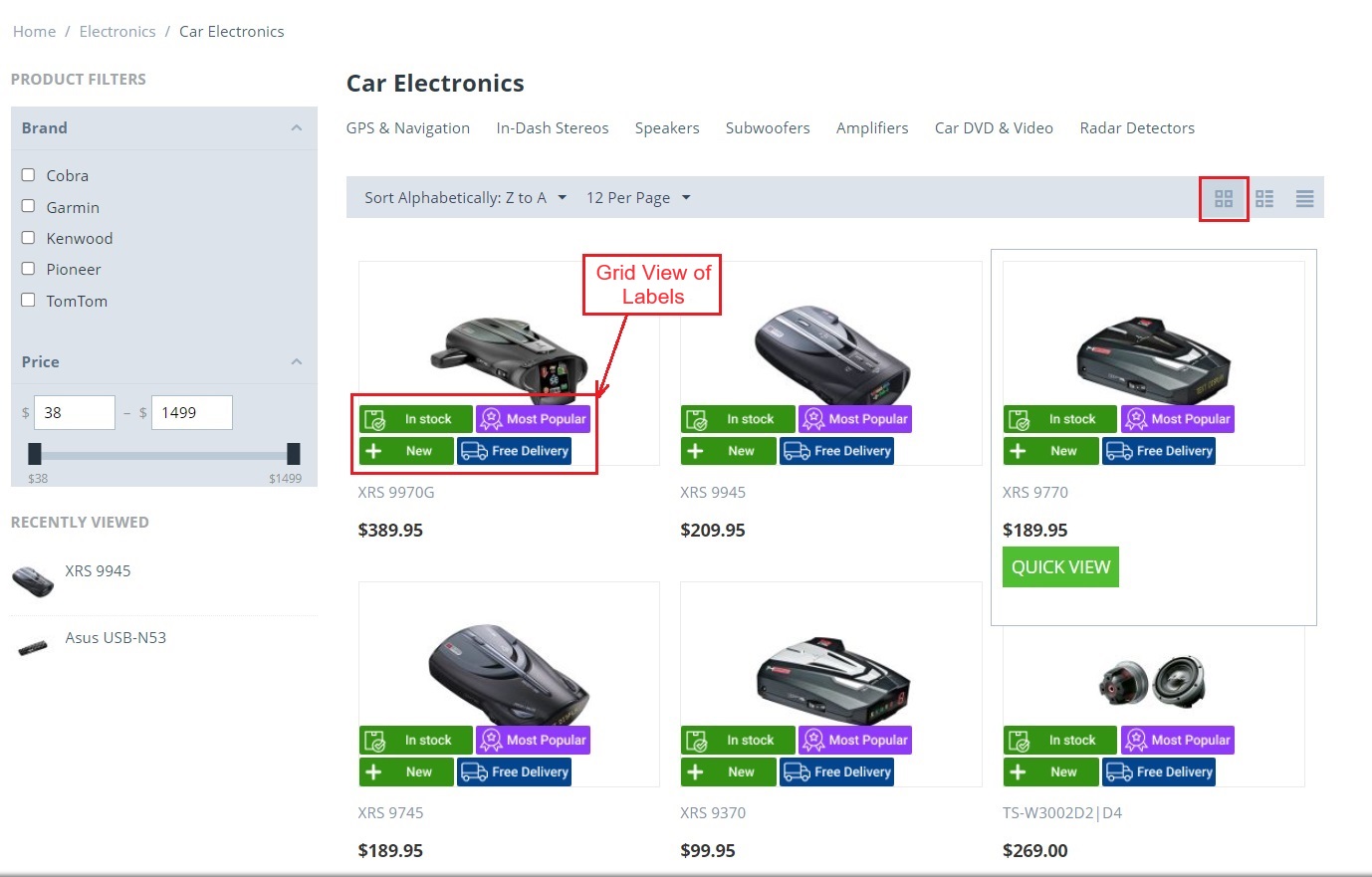
Task: Click In stock label on XRS 9745
Action: [x=416, y=740]
